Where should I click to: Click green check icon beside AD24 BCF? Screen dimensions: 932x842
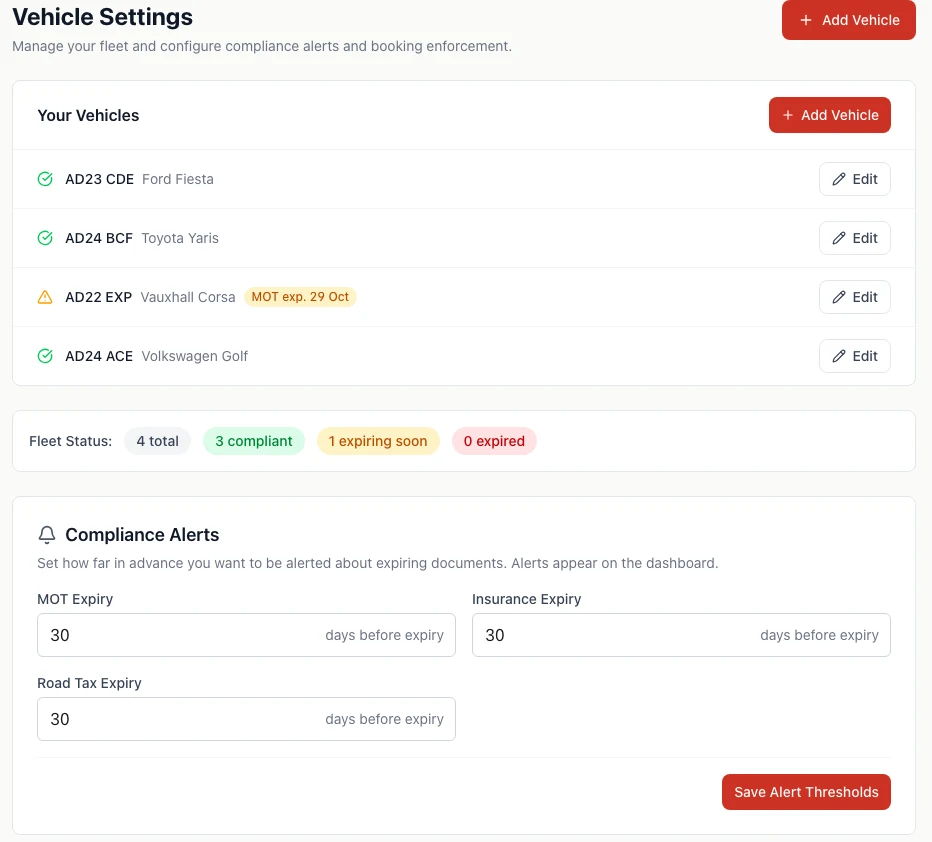click(x=45, y=238)
